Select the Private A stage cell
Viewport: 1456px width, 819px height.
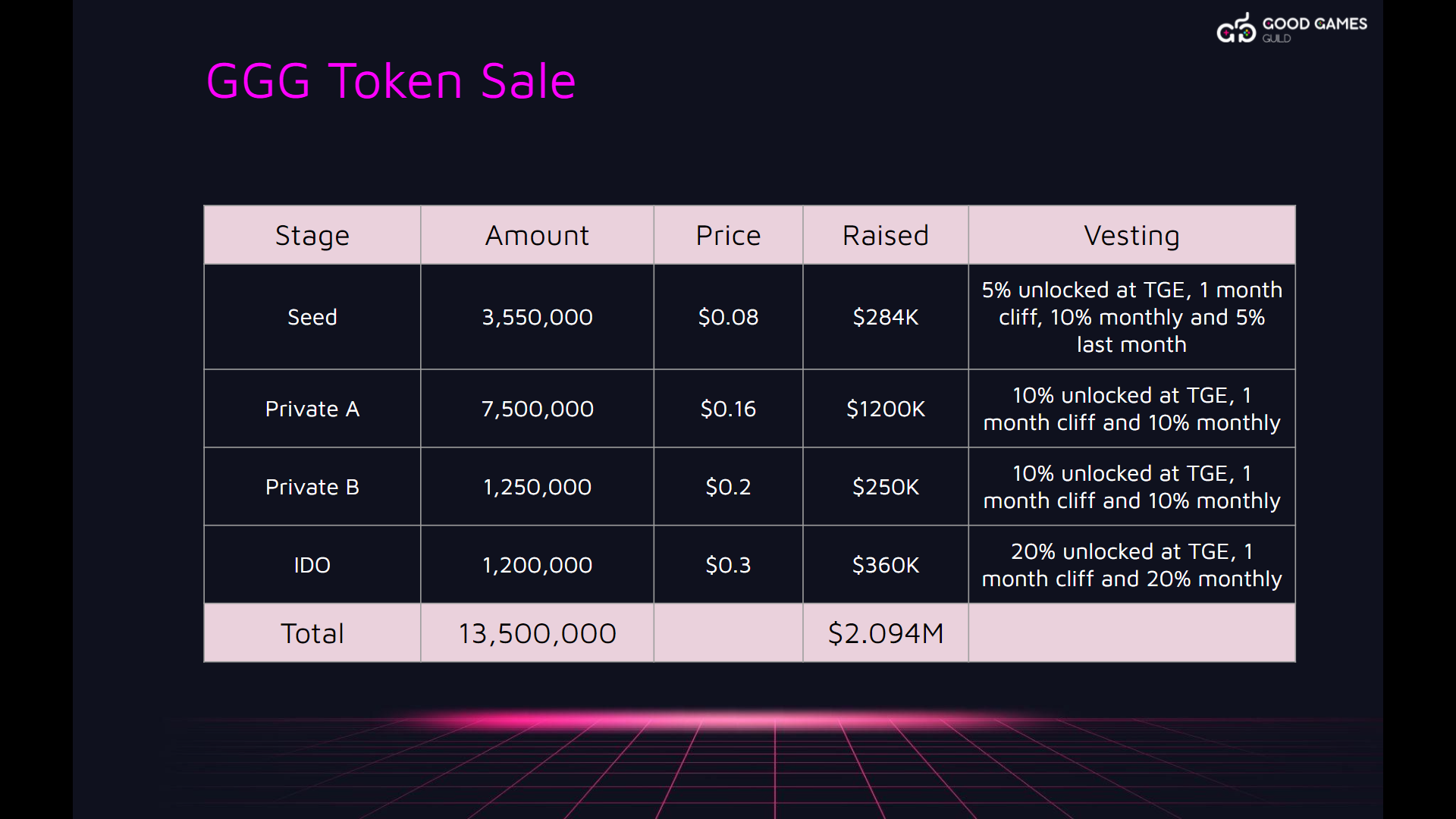click(x=312, y=409)
